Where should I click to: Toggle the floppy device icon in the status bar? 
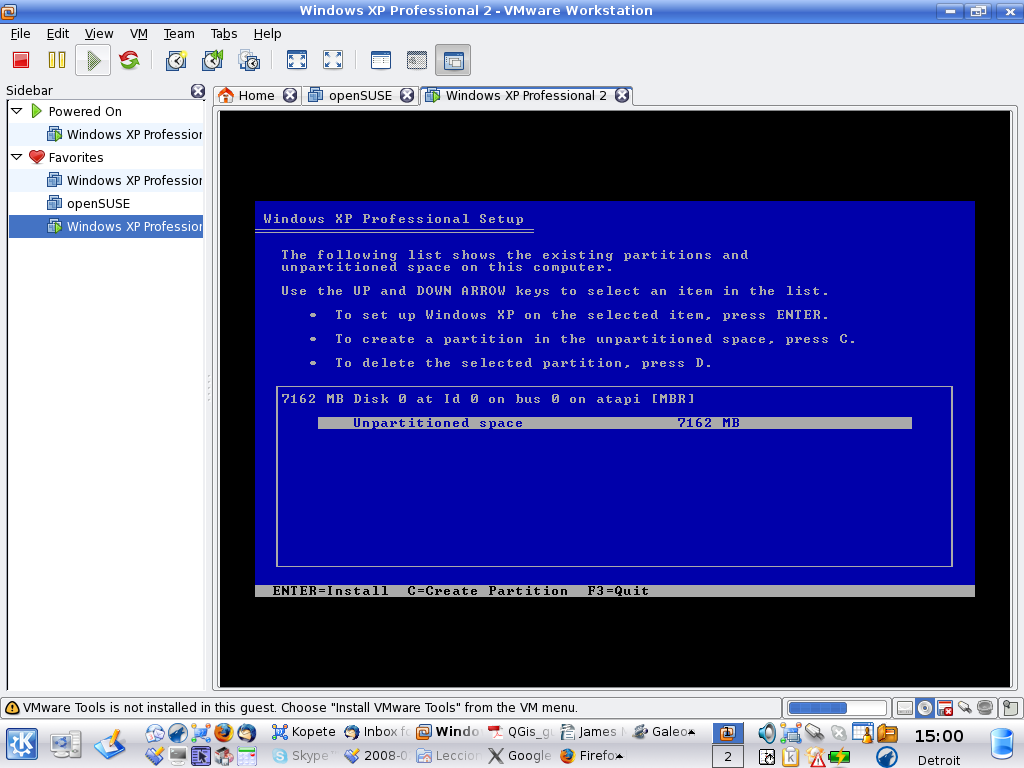[x=945, y=708]
